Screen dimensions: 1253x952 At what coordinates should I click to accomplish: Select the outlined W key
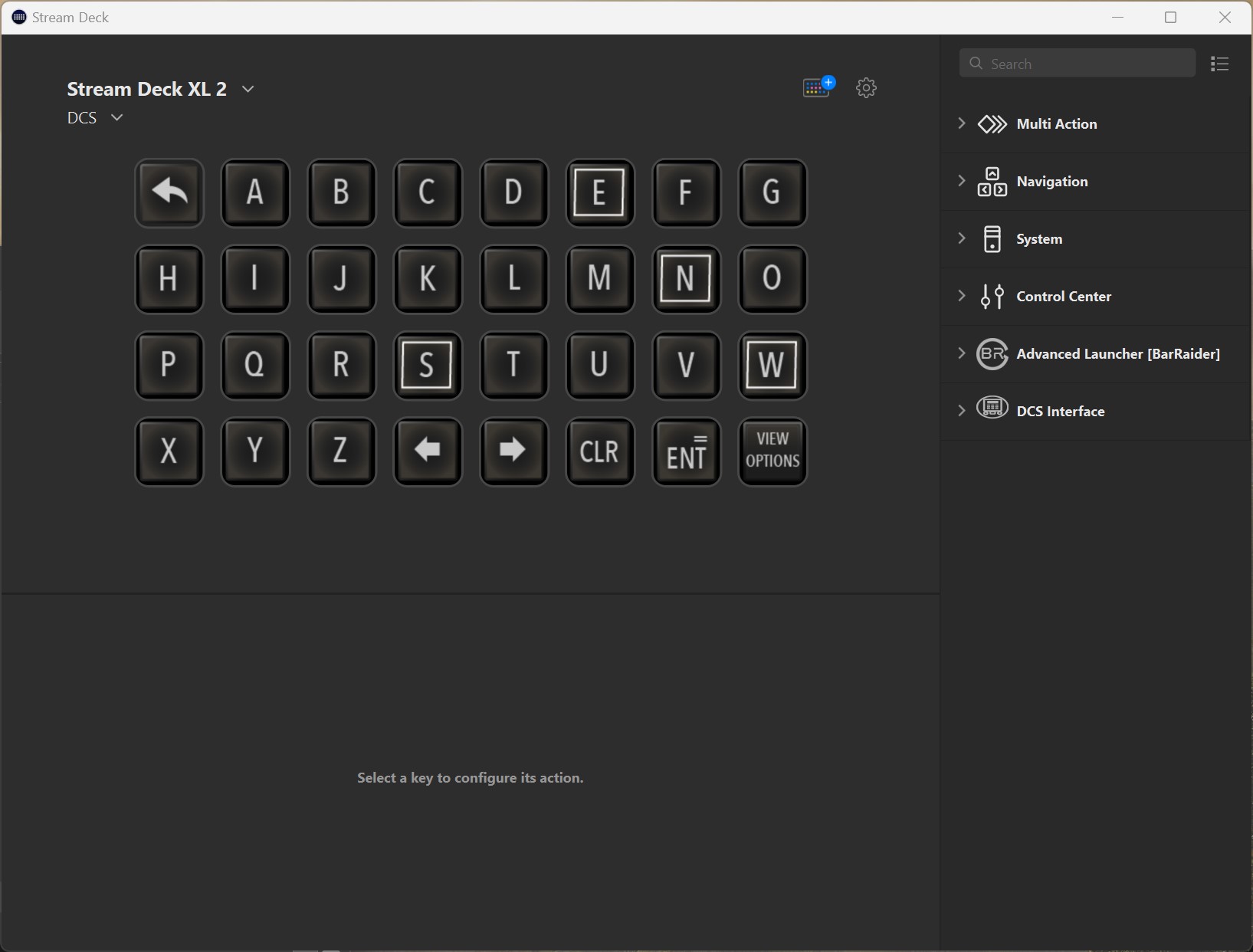772,365
